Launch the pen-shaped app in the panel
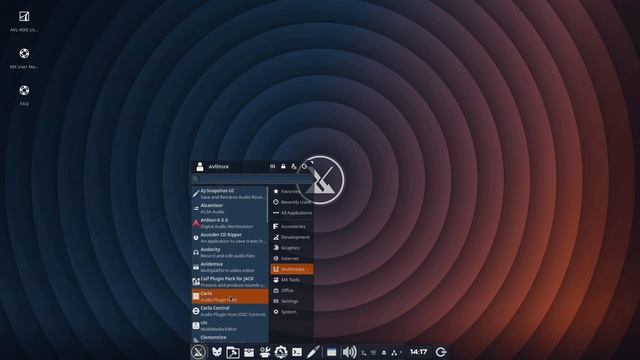 tap(313, 352)
